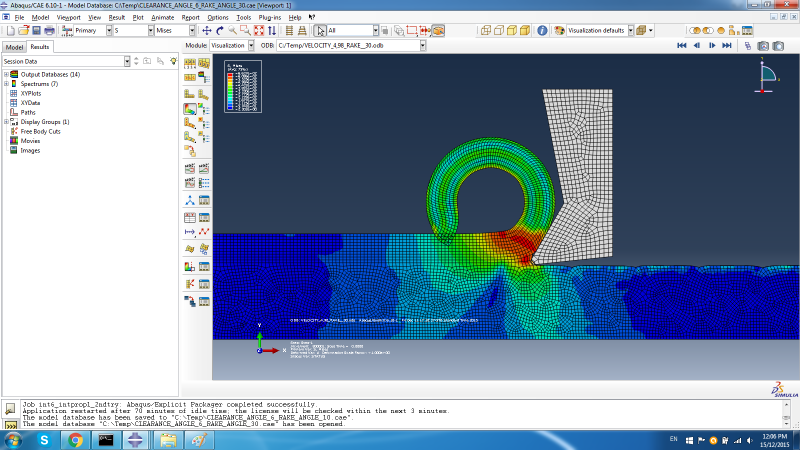Click the contour legend in viewport
The image size is (800, 450).
[x=243, y=86]
